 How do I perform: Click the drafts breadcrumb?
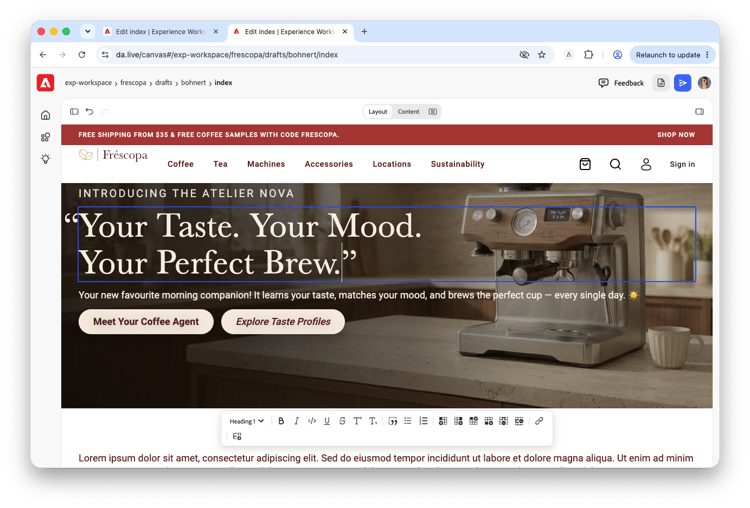(x=164, y=83)
